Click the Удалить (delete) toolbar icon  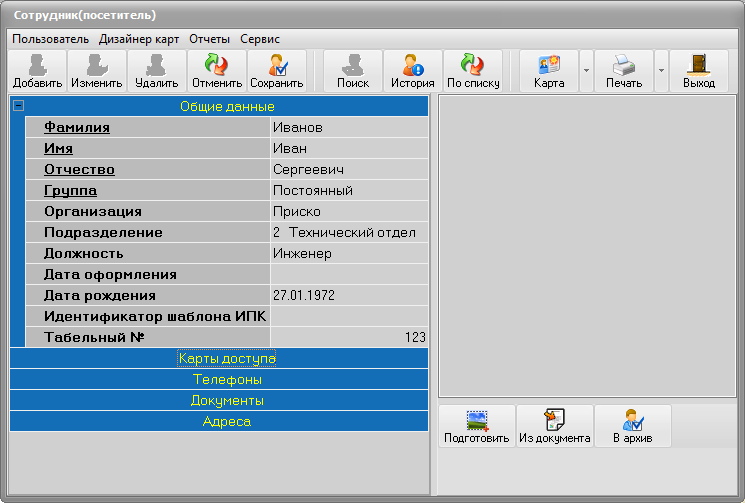(157, 71)
